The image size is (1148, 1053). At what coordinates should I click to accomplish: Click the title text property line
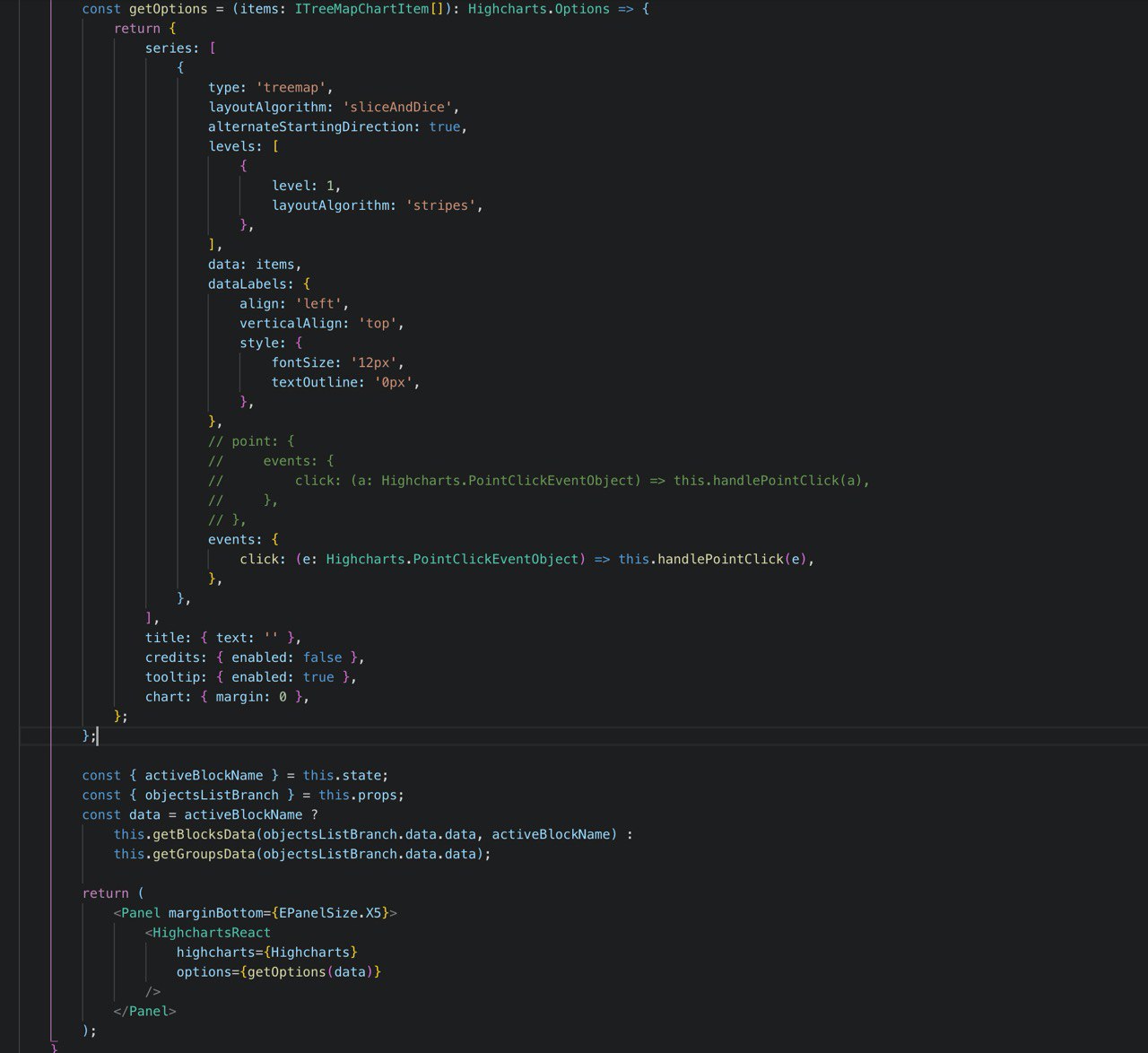[x=223, y=639]
